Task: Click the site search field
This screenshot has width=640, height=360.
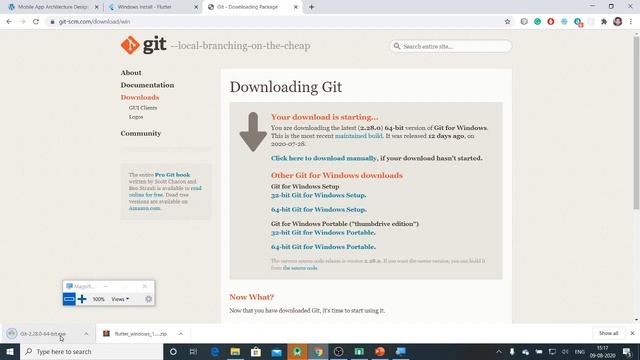Action: pyautogui.click(x=450, y=46)
